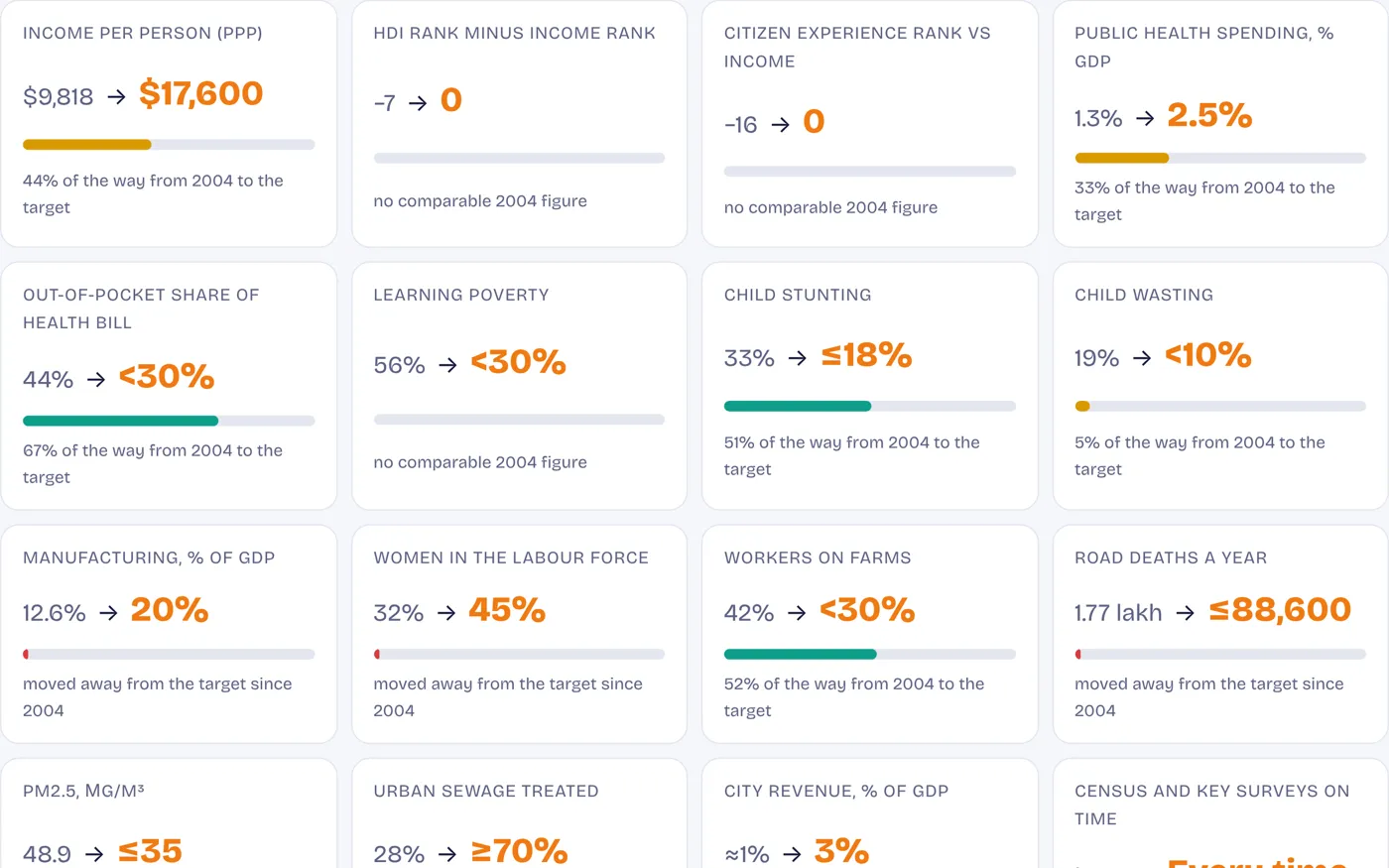Click the arrow icon in Citizen Experience Rank card
1389x868 pixels.
pyautogui.click(x=781, y=125)
